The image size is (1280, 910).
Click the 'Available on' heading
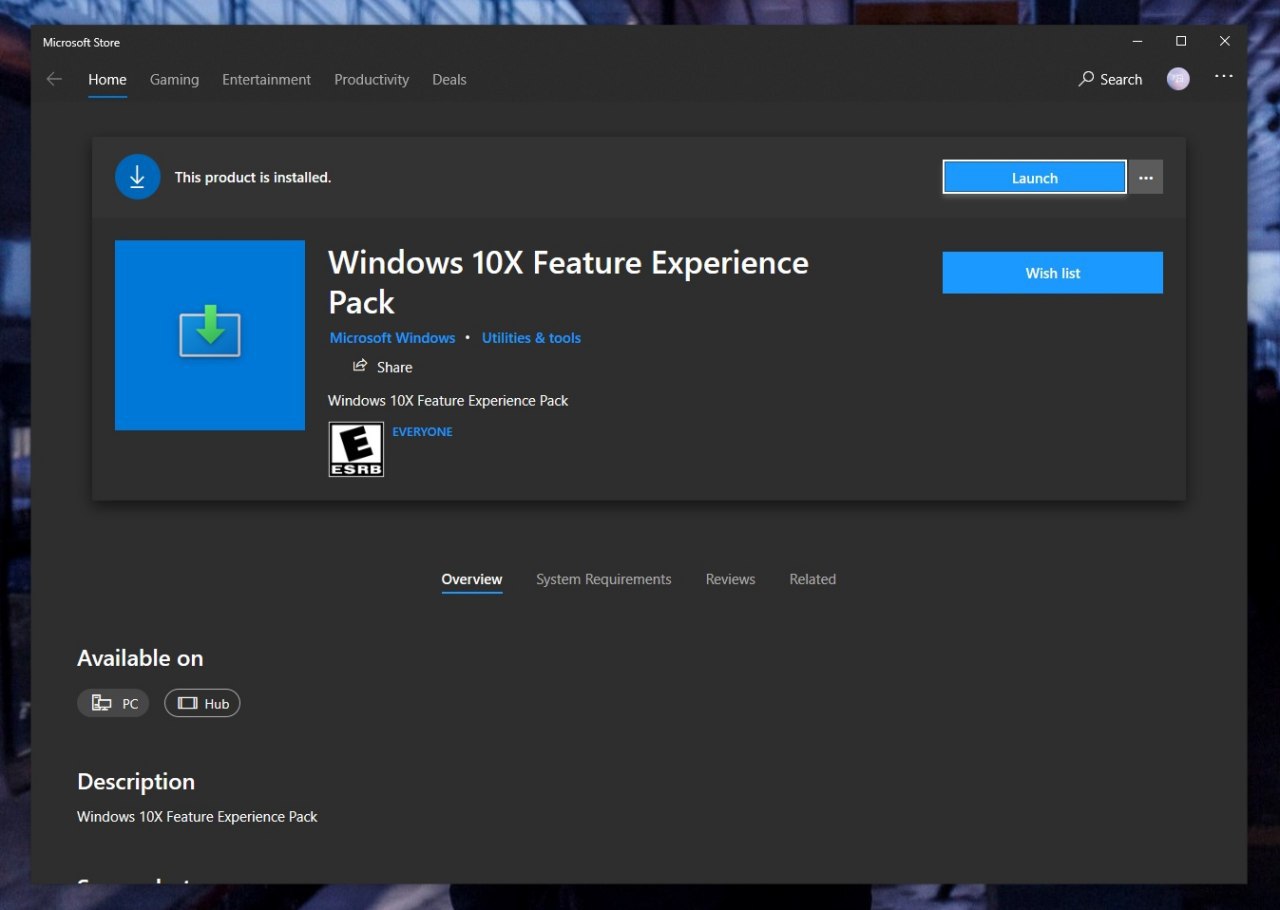(x=140, y=658)
